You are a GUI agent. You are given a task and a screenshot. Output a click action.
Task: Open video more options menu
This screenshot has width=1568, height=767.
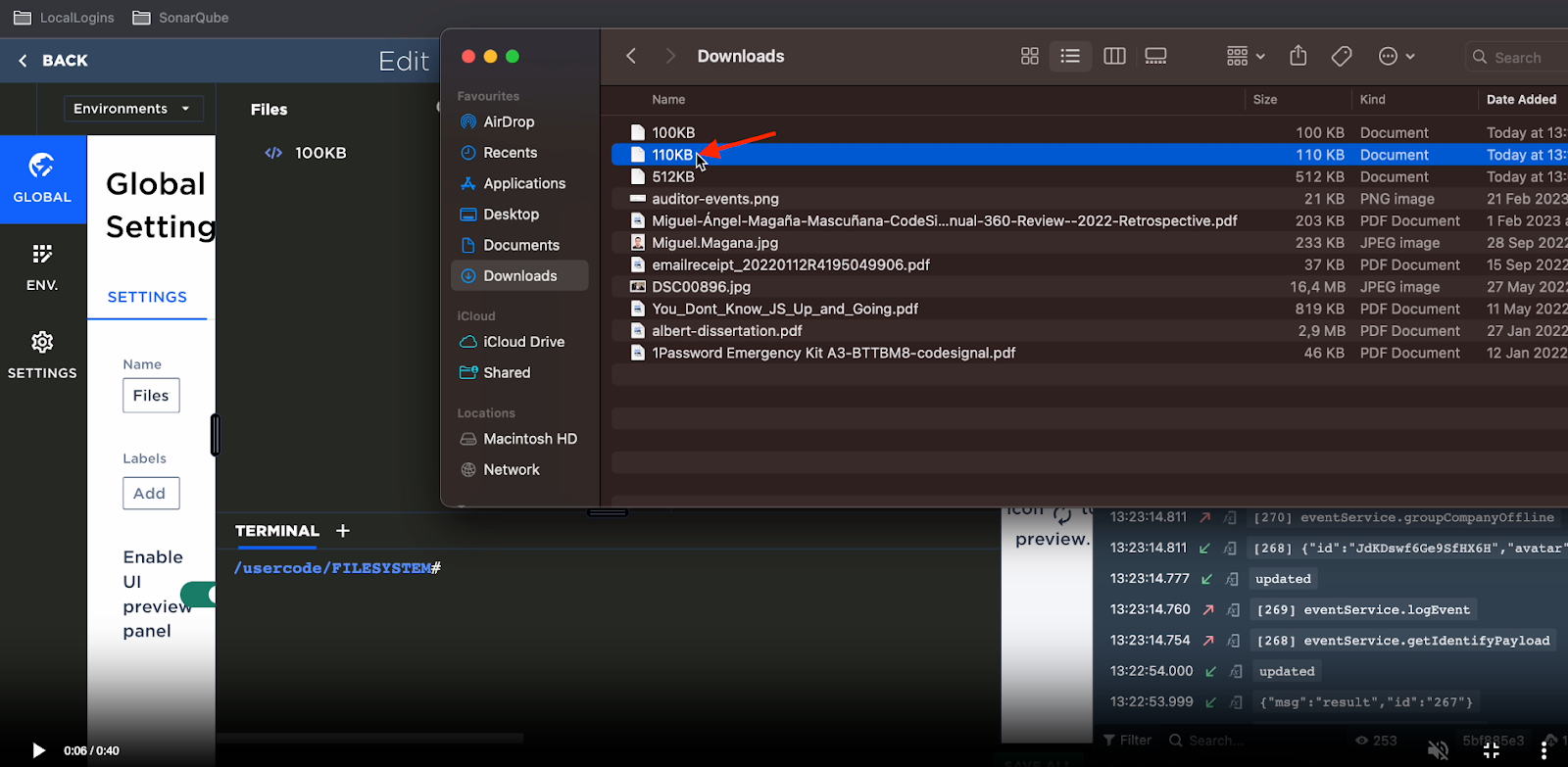coord(1544,750)
